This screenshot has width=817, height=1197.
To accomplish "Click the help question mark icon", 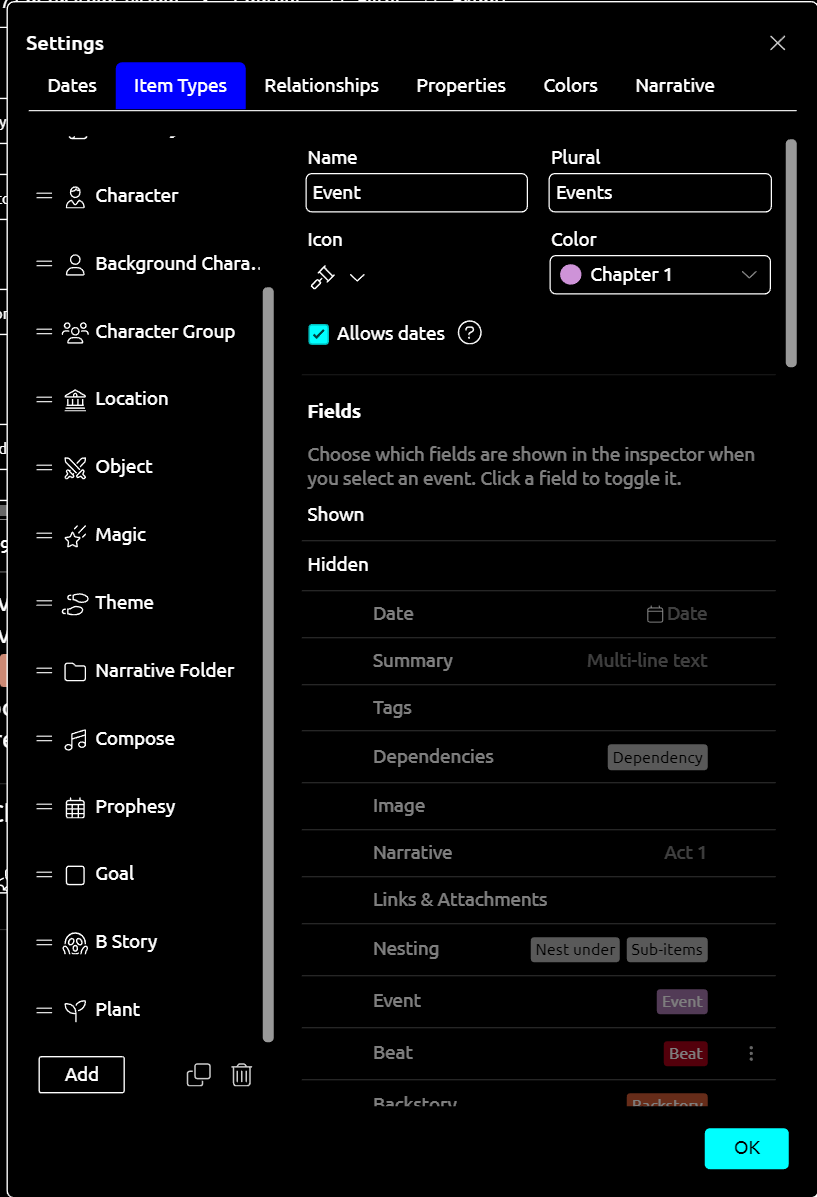I will coord(469,333).
